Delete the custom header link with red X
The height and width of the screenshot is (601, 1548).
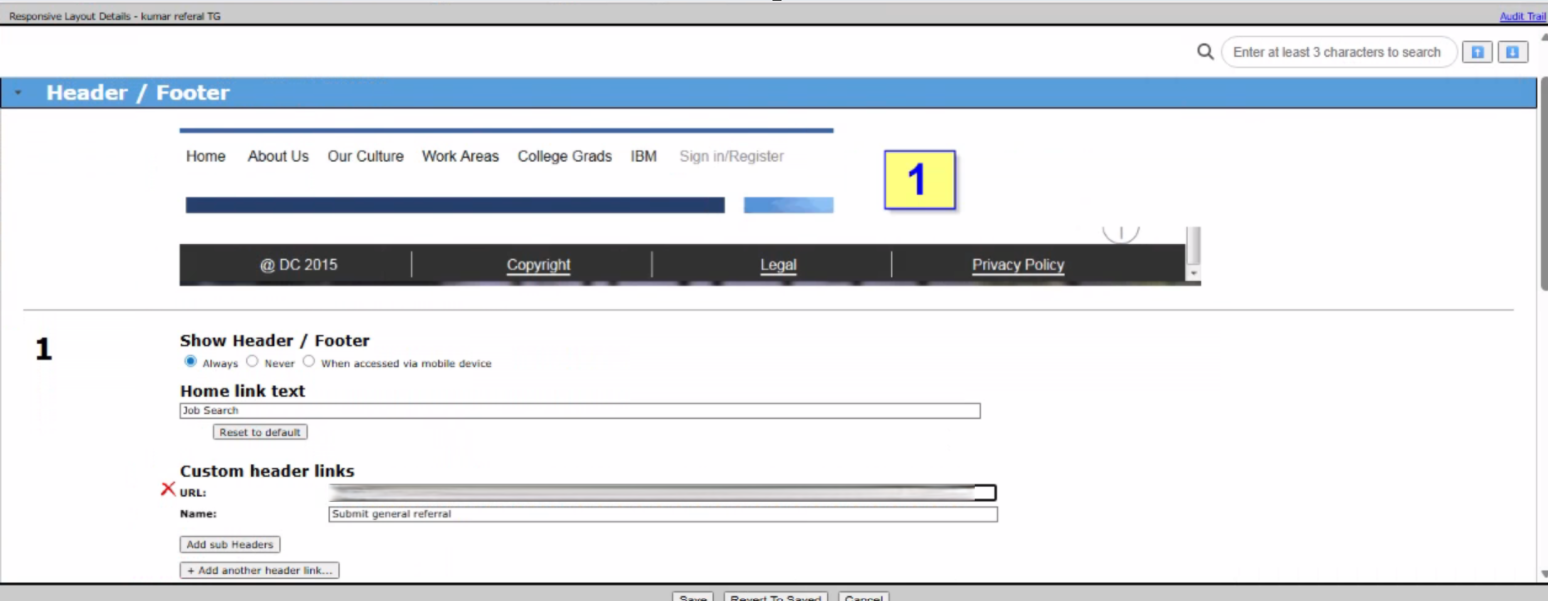(168, 489)
